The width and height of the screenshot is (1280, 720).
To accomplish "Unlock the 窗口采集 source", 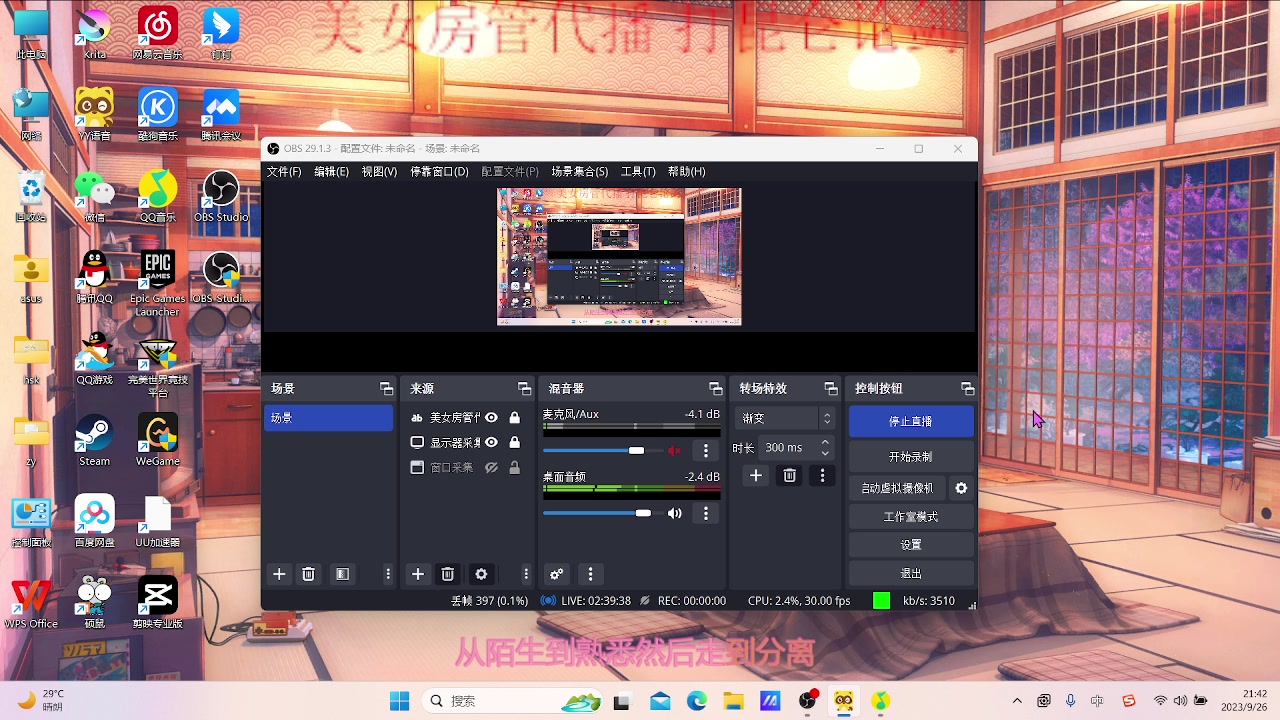I will 514,467.
